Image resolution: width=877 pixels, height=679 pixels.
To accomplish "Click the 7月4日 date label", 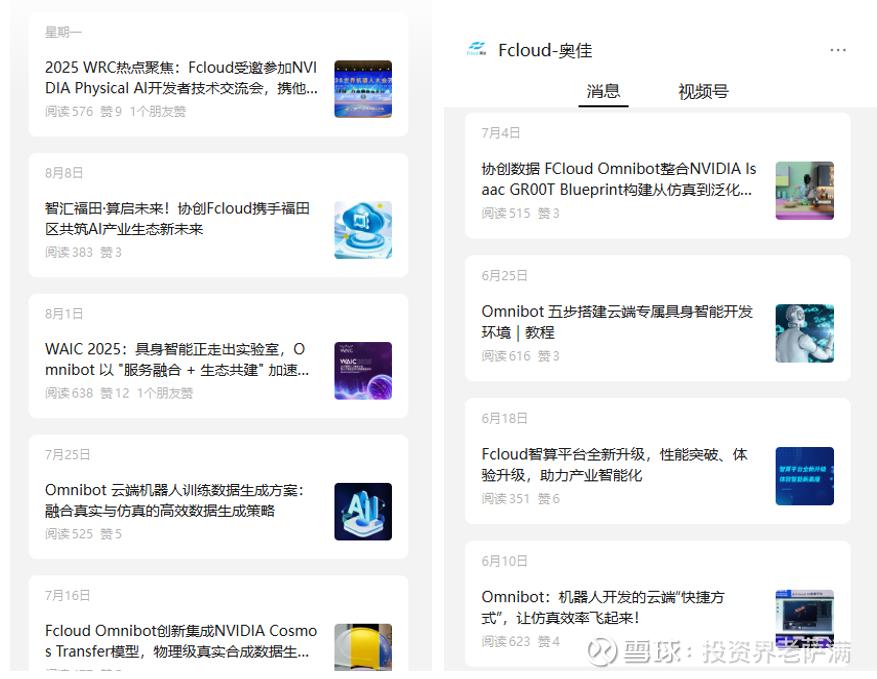I will 501,133.
